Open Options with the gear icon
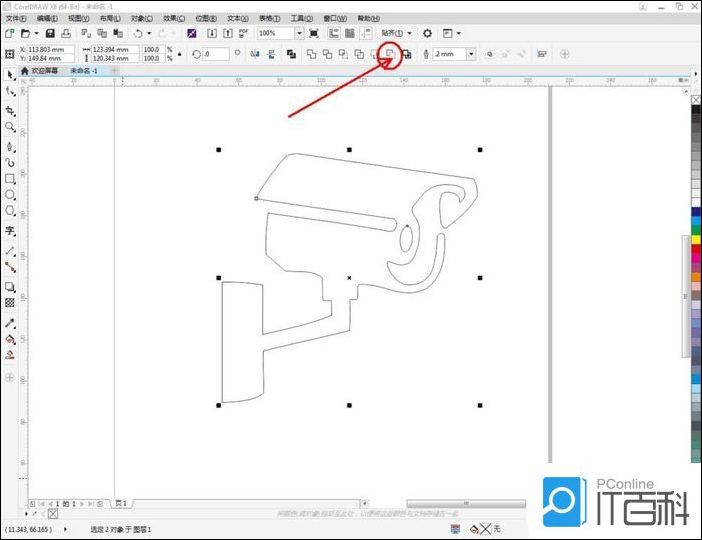The height and width of the screenshot is (540, 702). 428,33
